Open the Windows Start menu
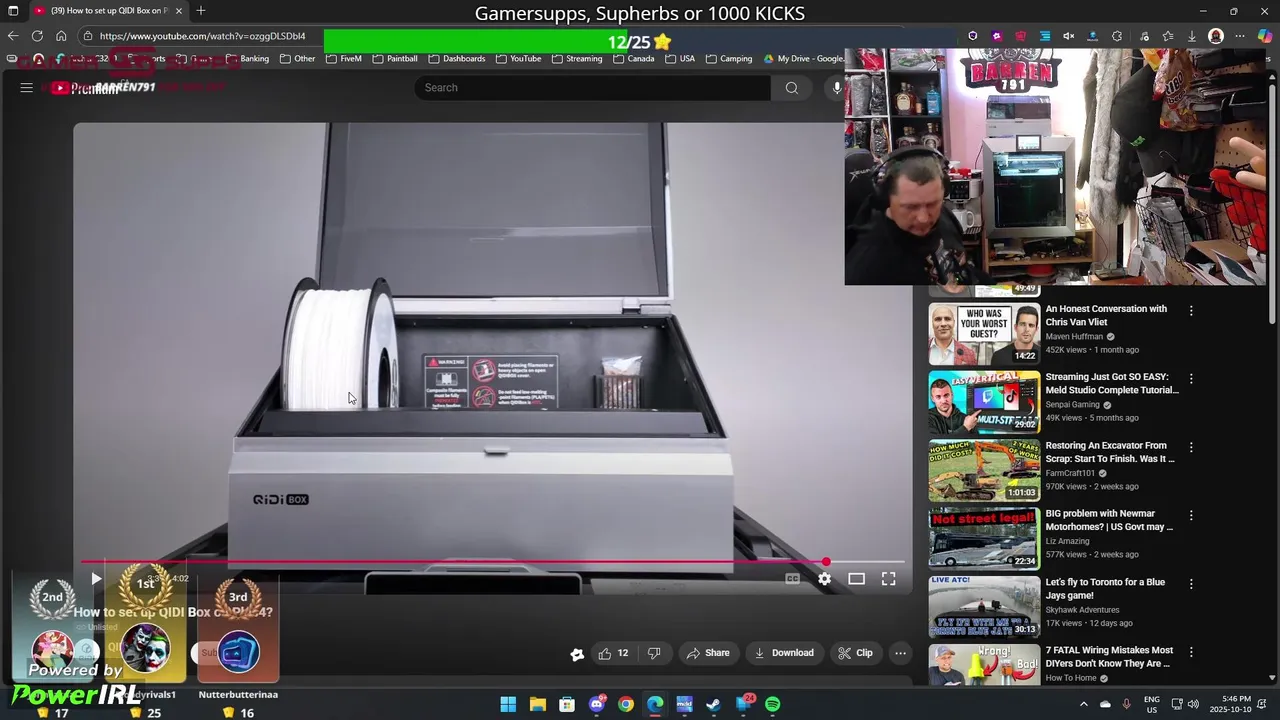The width and height of the screenshot is (1280, 720). (508, 704)
